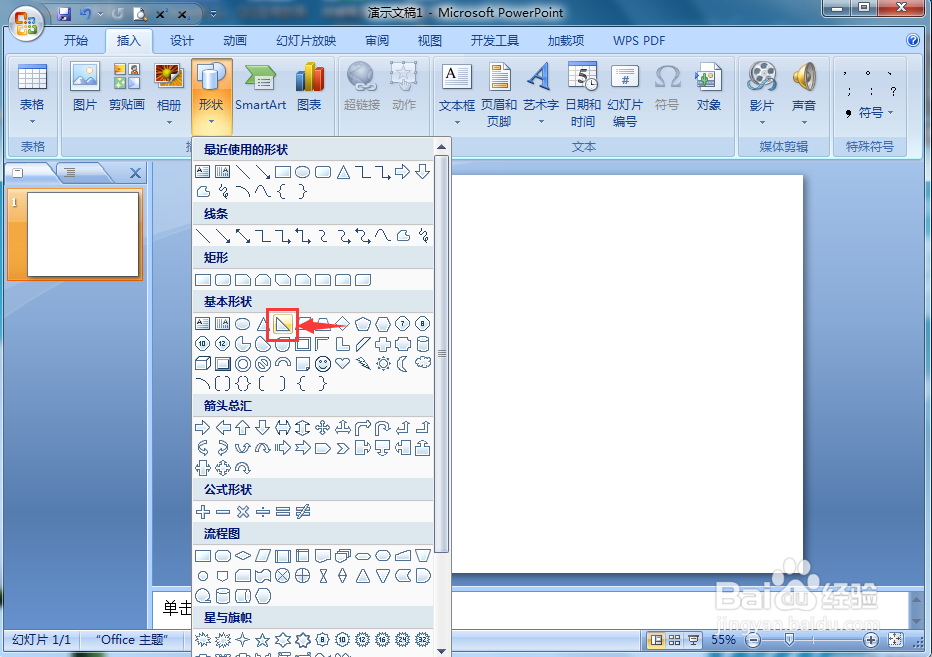Select the cross shape in basic shapes
Screen dimensions: 932x657
[x=383, y=344]
